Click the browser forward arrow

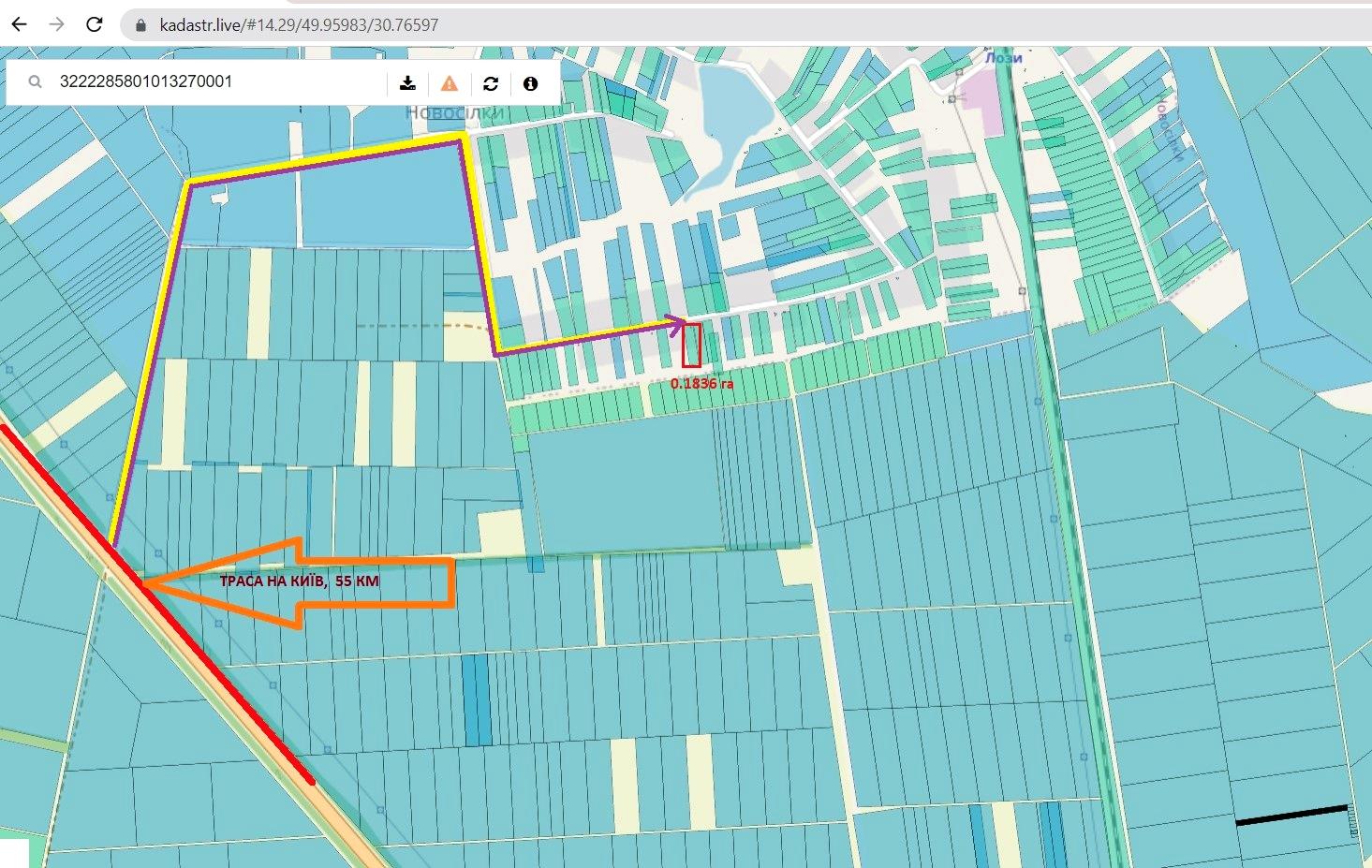(57, 25)
